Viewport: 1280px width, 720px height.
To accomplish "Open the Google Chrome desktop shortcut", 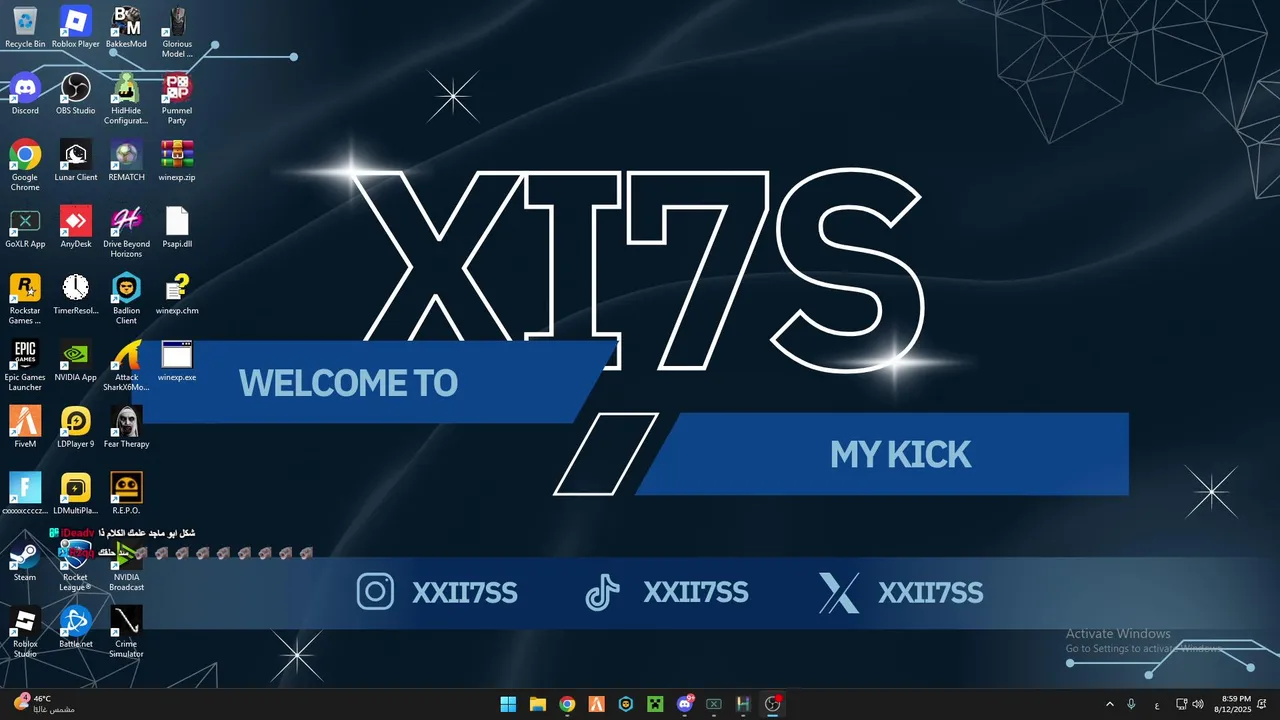I will pyautogui.click(x=25, y=165).
